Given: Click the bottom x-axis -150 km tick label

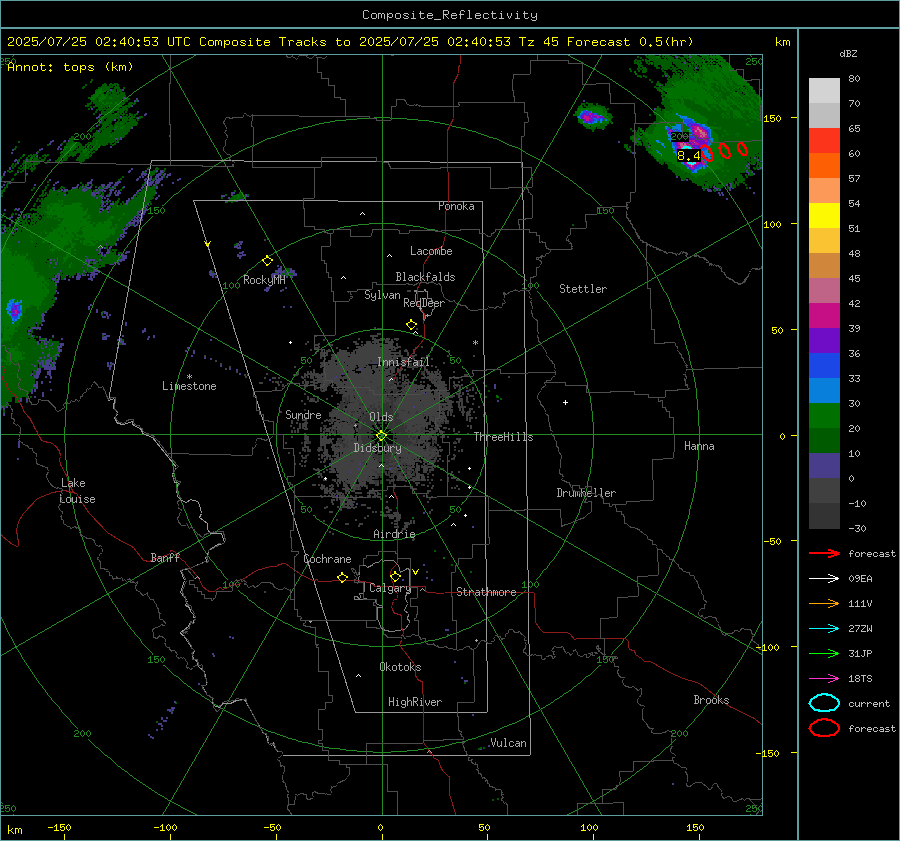Looking at the screenshot, I should click(59, 827).
